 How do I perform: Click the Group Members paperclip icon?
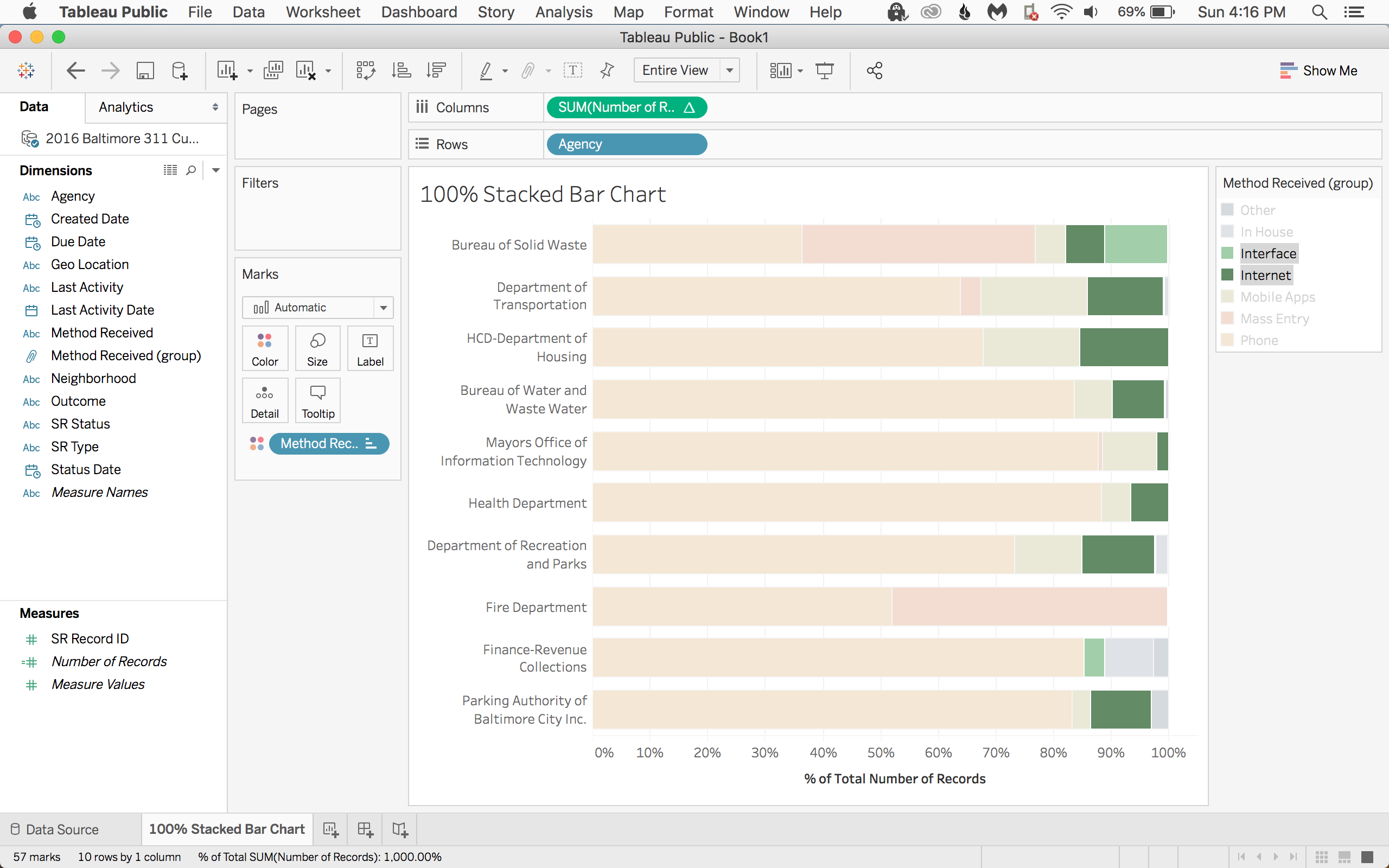pos(527,71)
